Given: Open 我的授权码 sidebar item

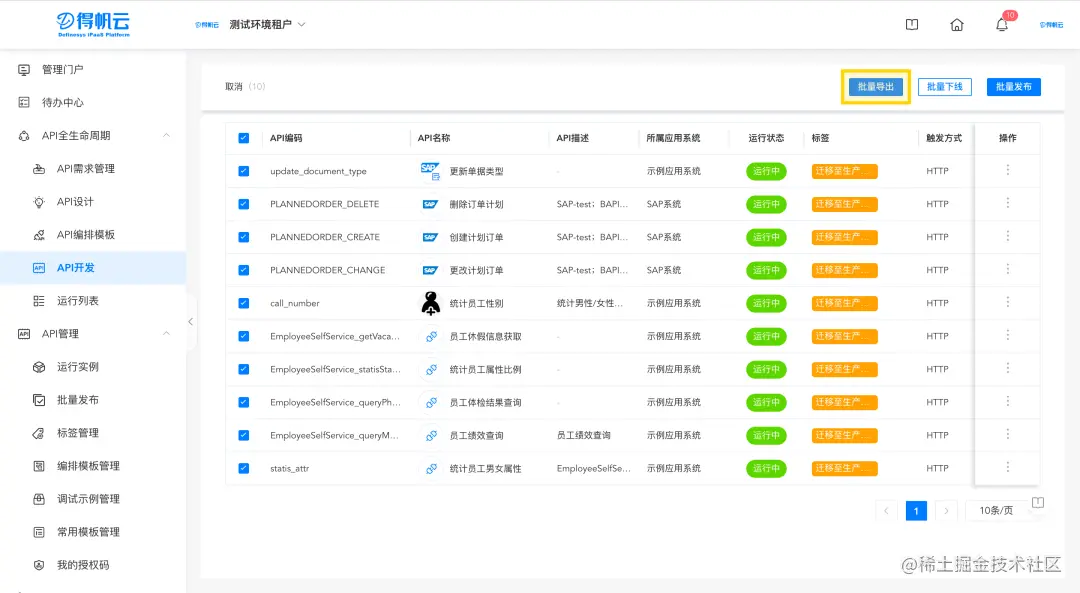Looking at the screenshot, I should point(83,565).
